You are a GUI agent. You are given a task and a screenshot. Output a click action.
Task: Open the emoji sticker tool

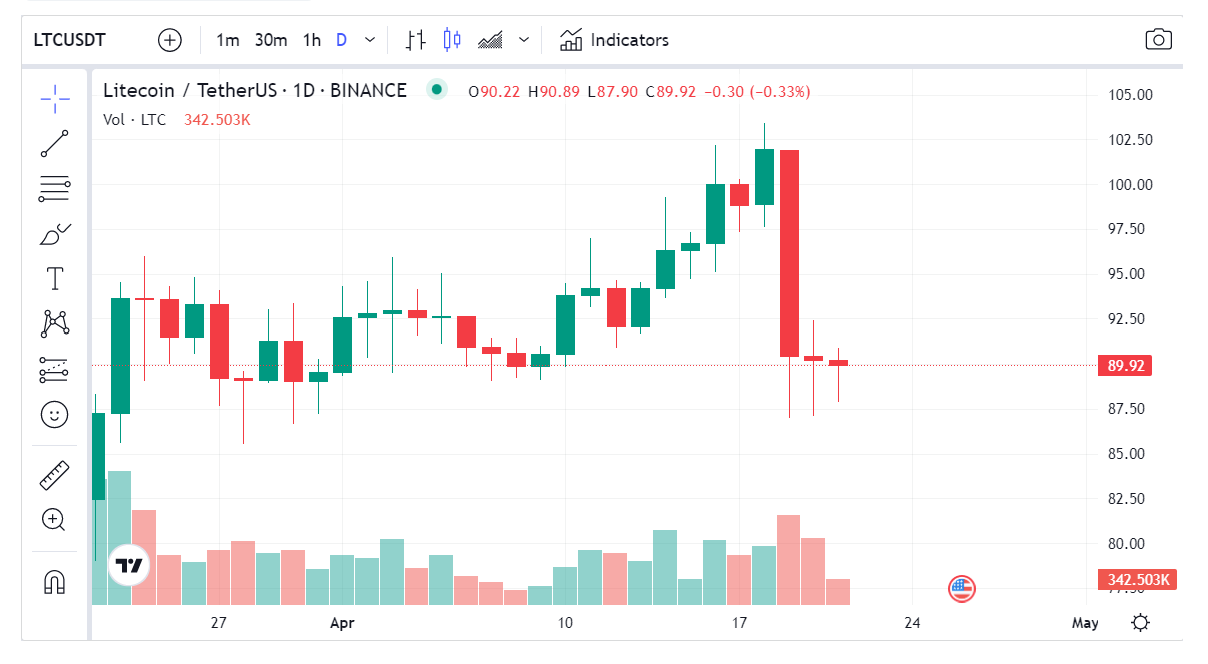(x=55, y=415)
